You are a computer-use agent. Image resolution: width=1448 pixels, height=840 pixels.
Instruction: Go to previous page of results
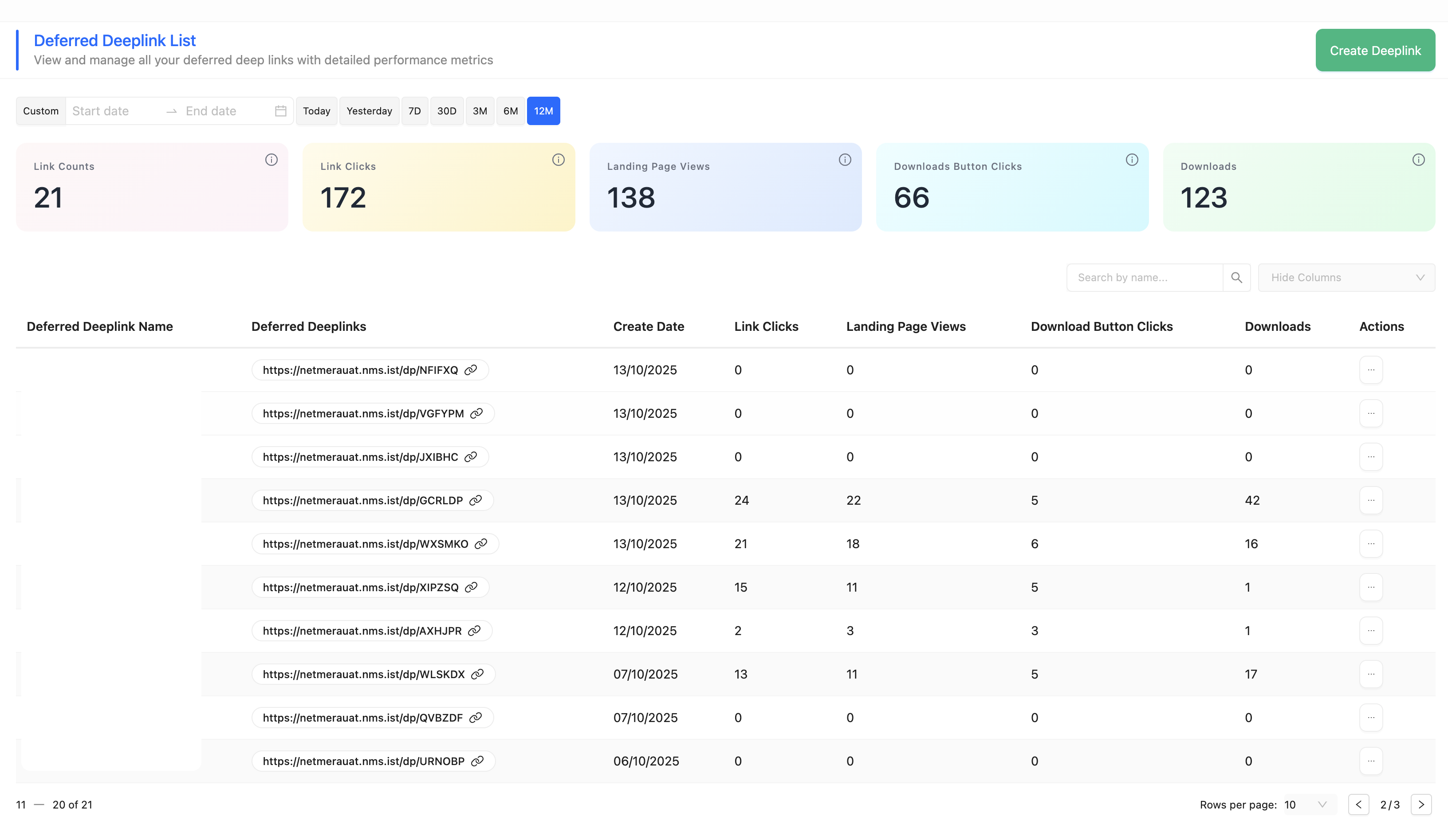tap(1358, 805)
